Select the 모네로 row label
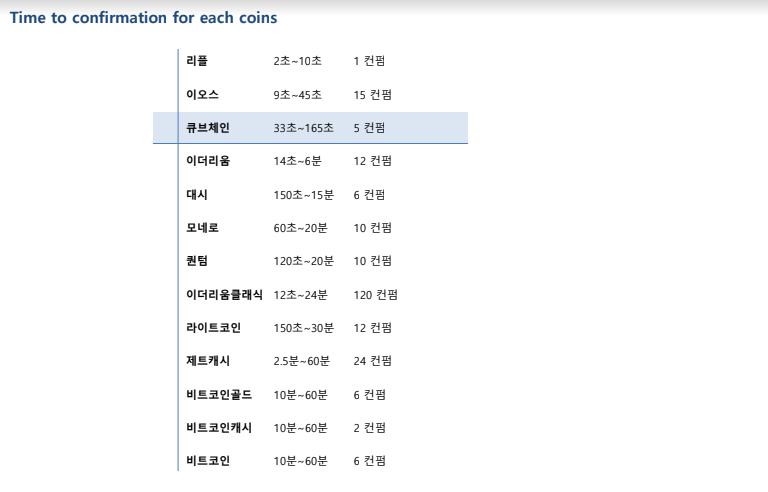Screen dimensions: 768x492 (202, 228)
